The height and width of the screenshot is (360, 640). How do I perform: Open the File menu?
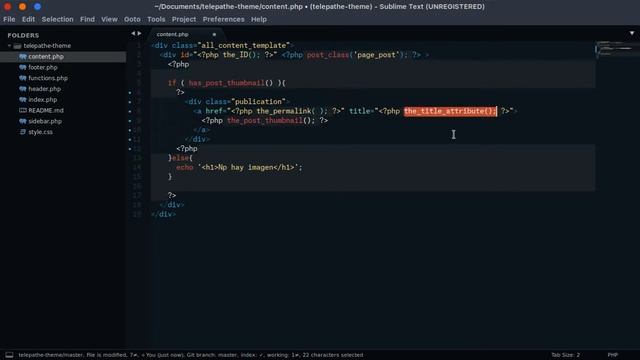(x=9, y=19)
